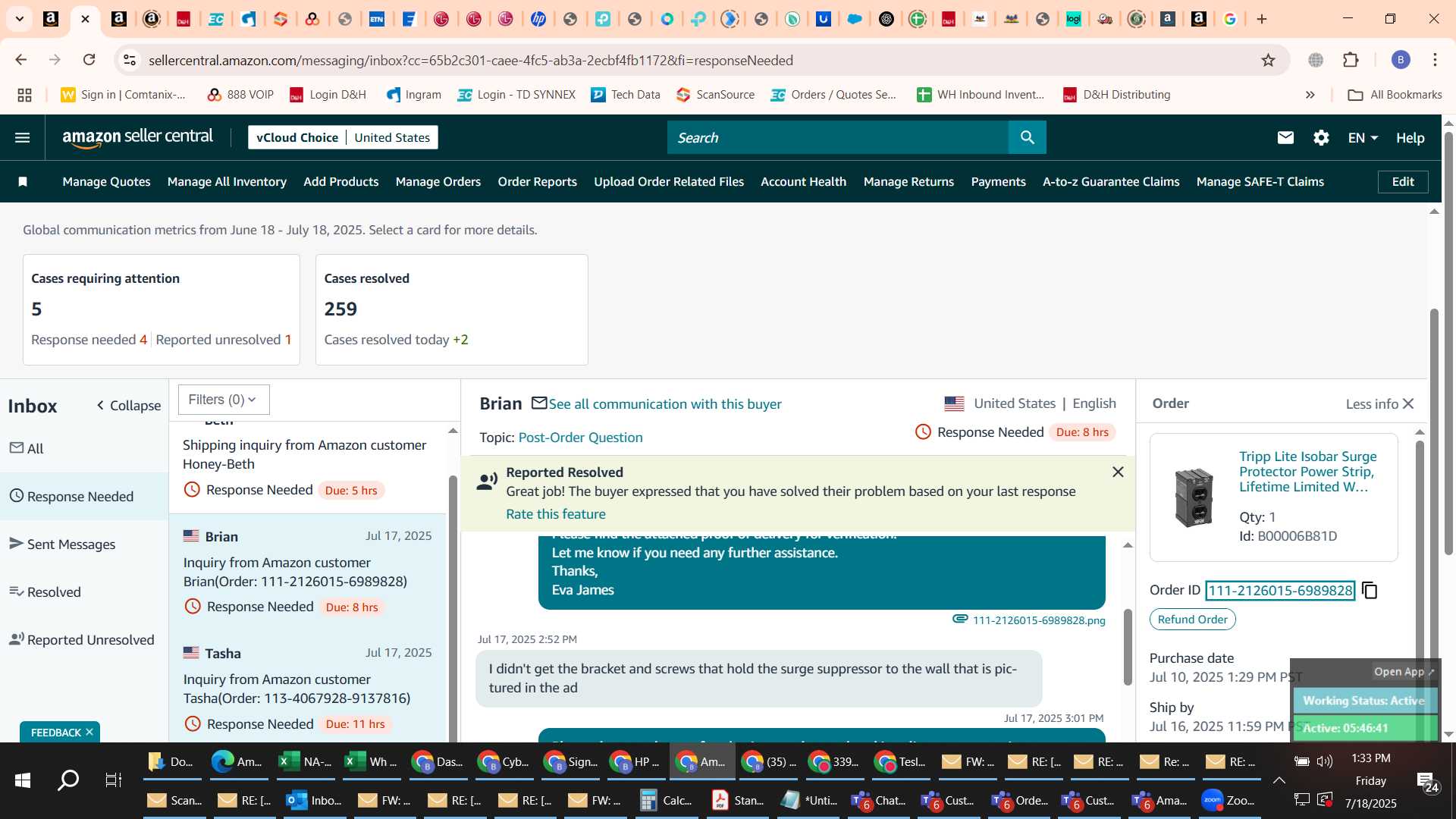1456x819 pixels.
Task: Collapse the Inbox sidebar
Action: tap(128, 406)
